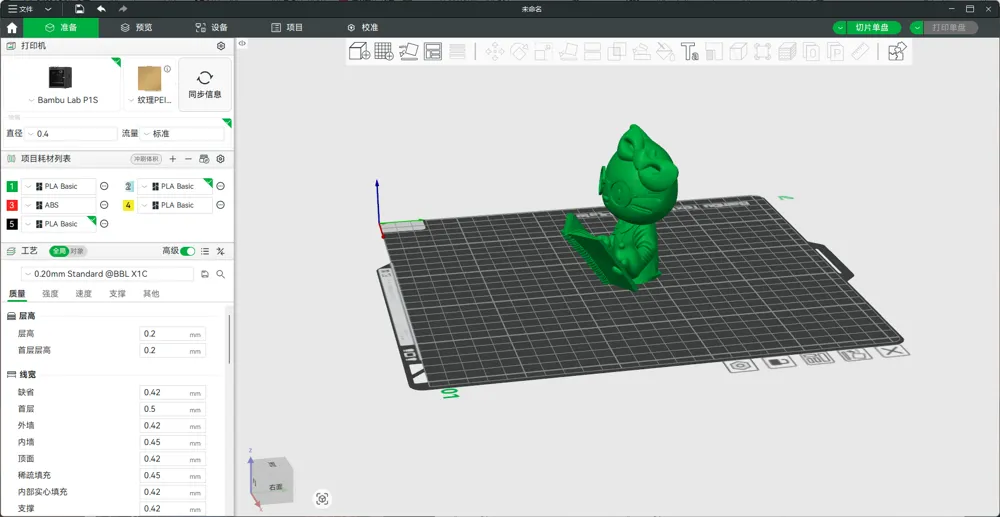Open slice plate dropdown arrow
Image resolution: width=1000 pixels, height=517 pixels.
[x=840, y=27]
